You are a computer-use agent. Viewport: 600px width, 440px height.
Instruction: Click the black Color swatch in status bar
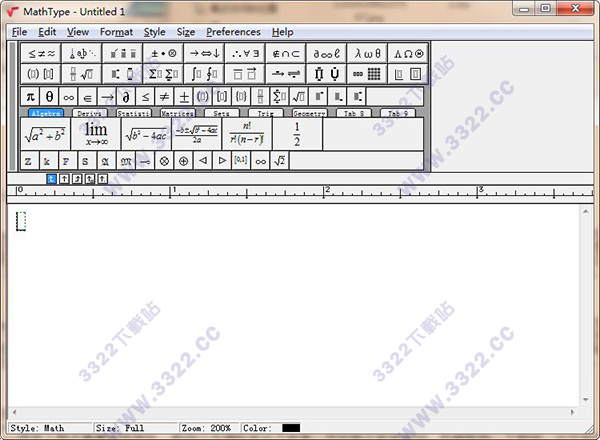coord(291,428)
